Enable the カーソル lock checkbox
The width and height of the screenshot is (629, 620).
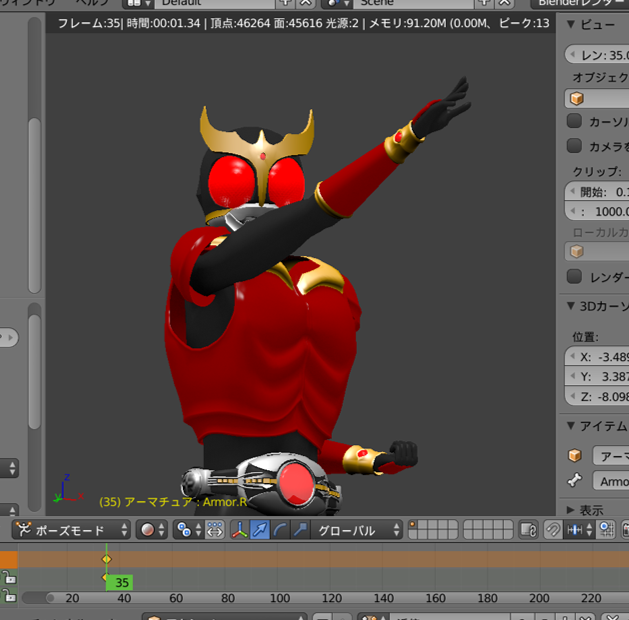[574, 121]
